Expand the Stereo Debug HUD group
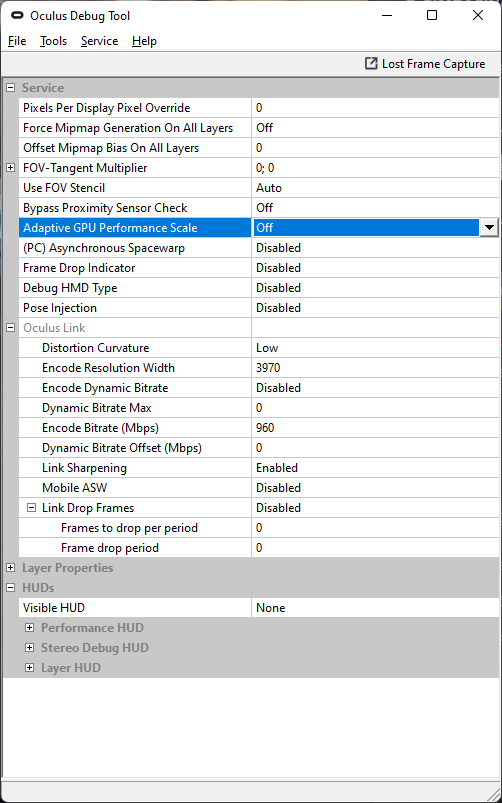This screenshot has height=803, width=502. click(x=30, y=647)
